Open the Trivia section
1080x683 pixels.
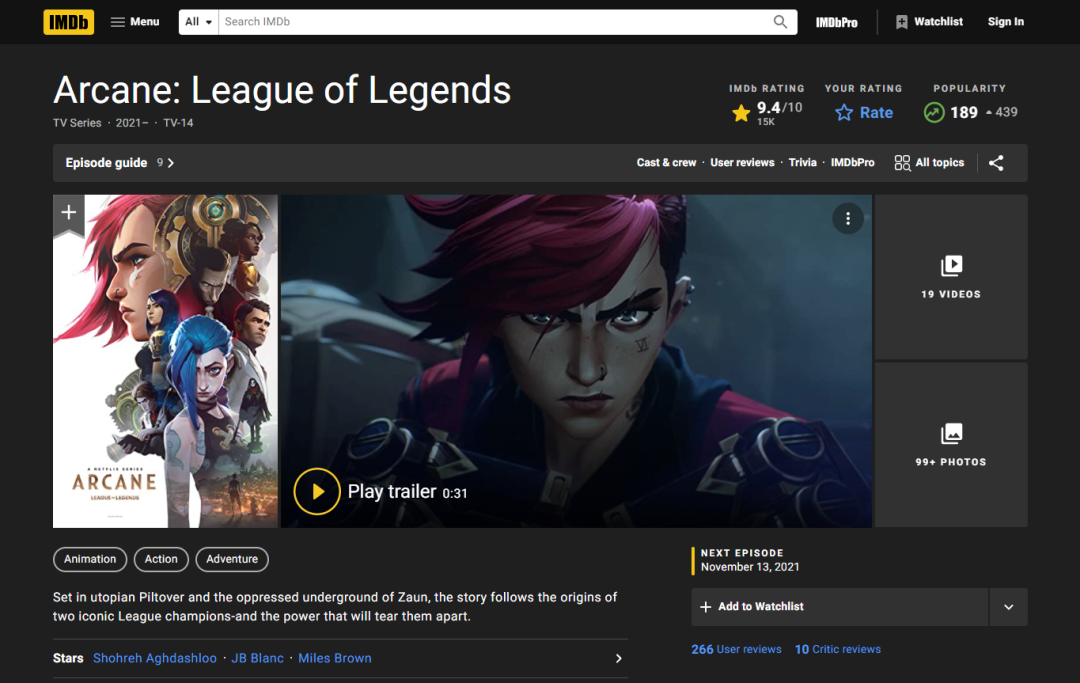[x=802, y=162]
